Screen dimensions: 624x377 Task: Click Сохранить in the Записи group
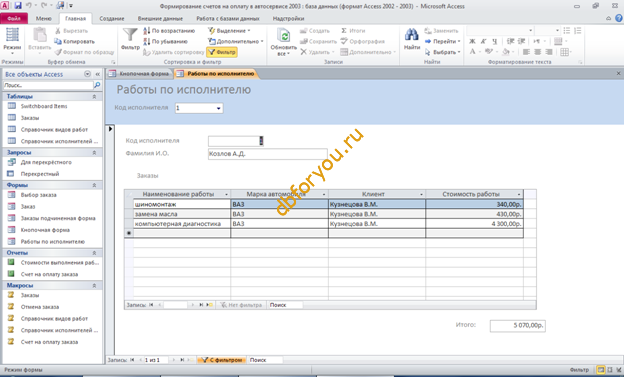318,41
